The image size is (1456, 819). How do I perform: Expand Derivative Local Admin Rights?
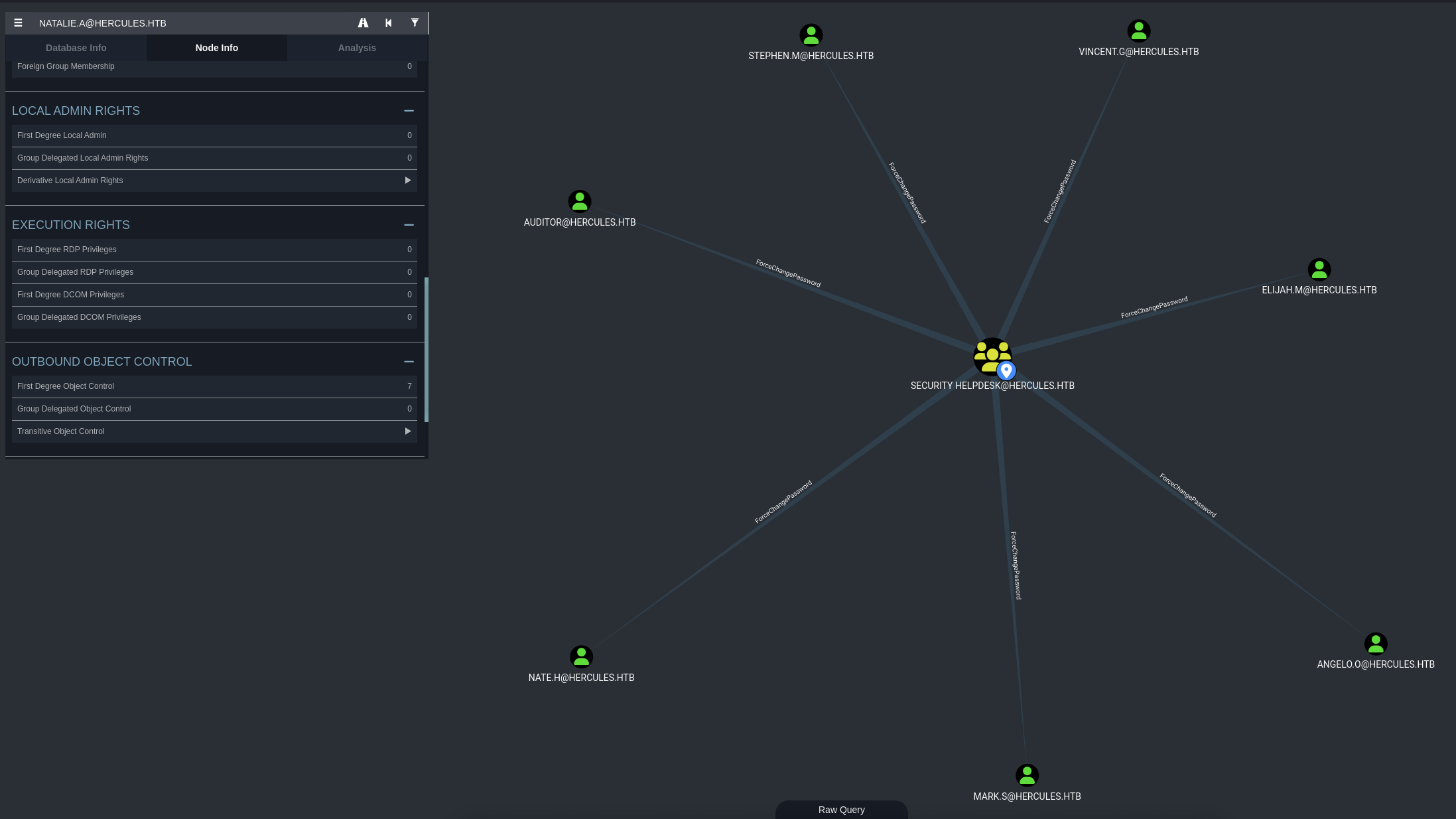pos(407,180)
